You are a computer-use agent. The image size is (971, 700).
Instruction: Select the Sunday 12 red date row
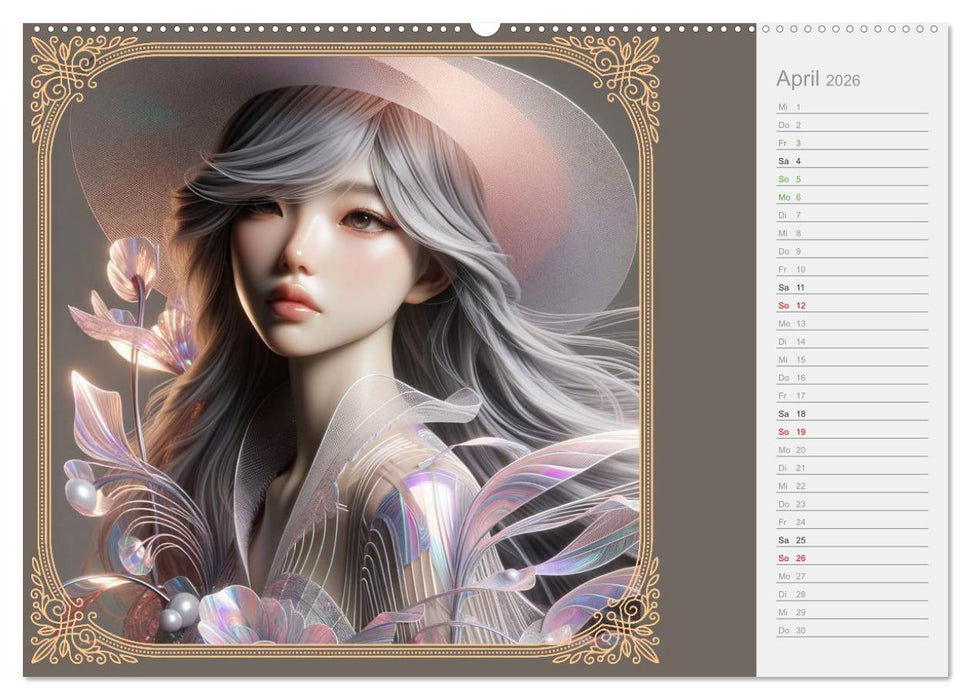pos(852,305)
